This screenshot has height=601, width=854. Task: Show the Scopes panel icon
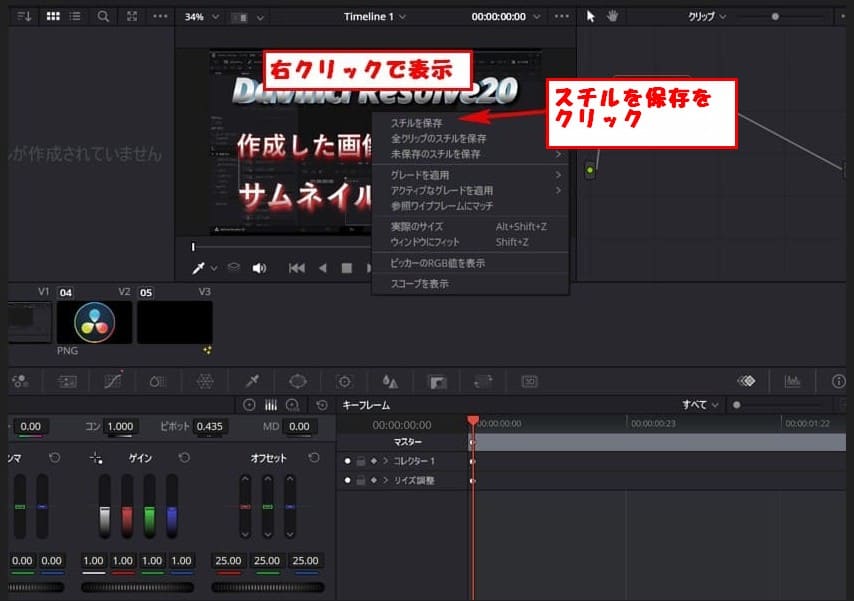point(792,381)
